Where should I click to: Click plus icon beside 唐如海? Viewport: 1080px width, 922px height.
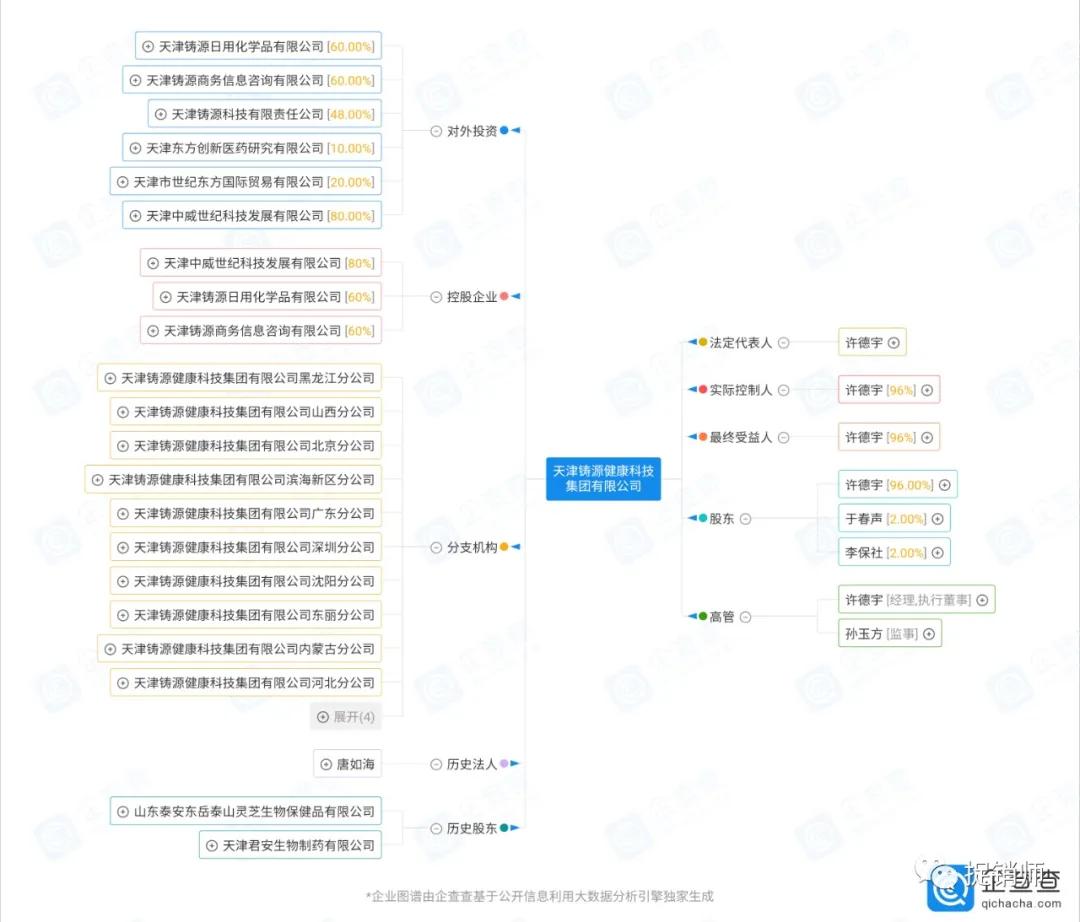pos(326,764)
